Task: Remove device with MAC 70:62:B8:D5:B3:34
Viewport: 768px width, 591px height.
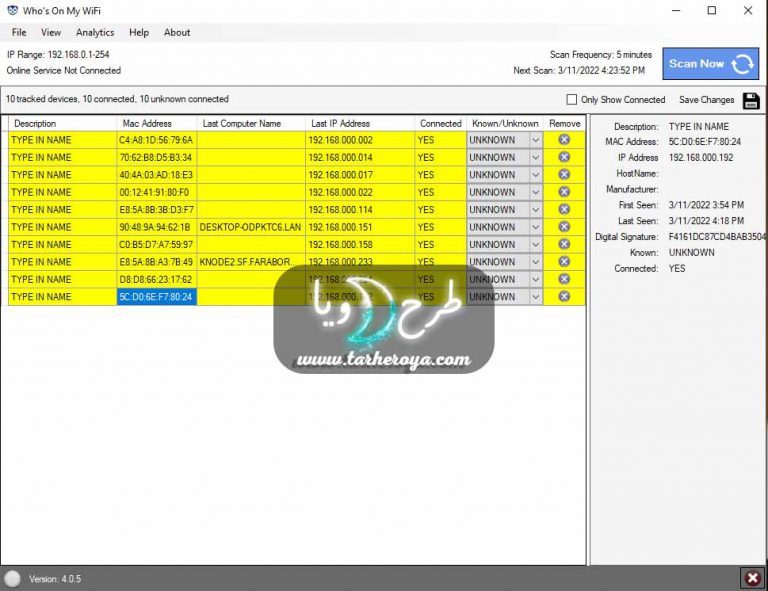Action: 564,157
